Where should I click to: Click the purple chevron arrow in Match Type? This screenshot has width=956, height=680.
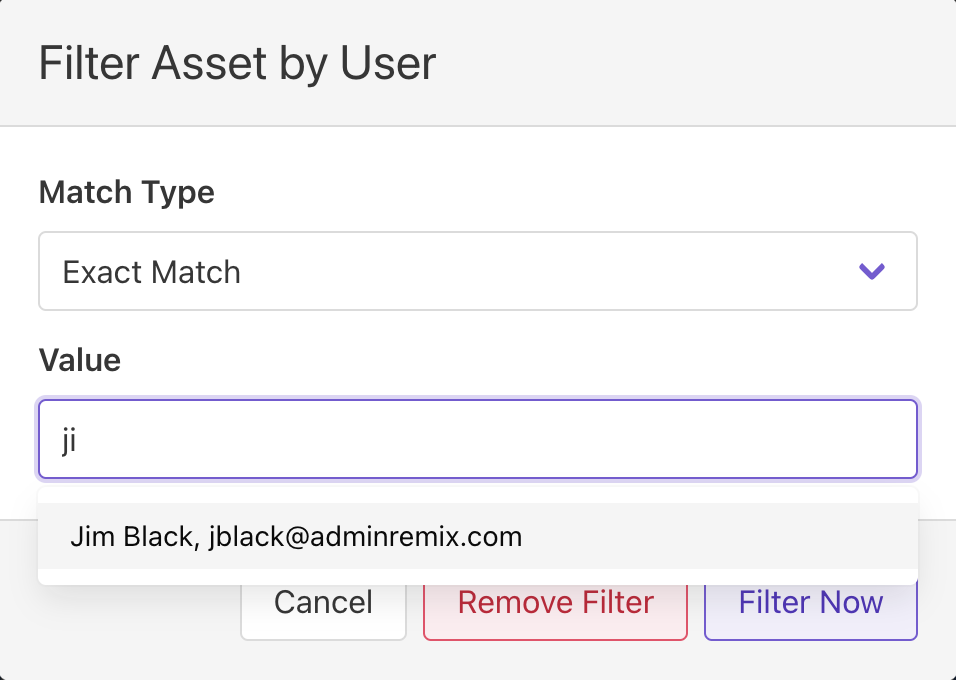872,271
